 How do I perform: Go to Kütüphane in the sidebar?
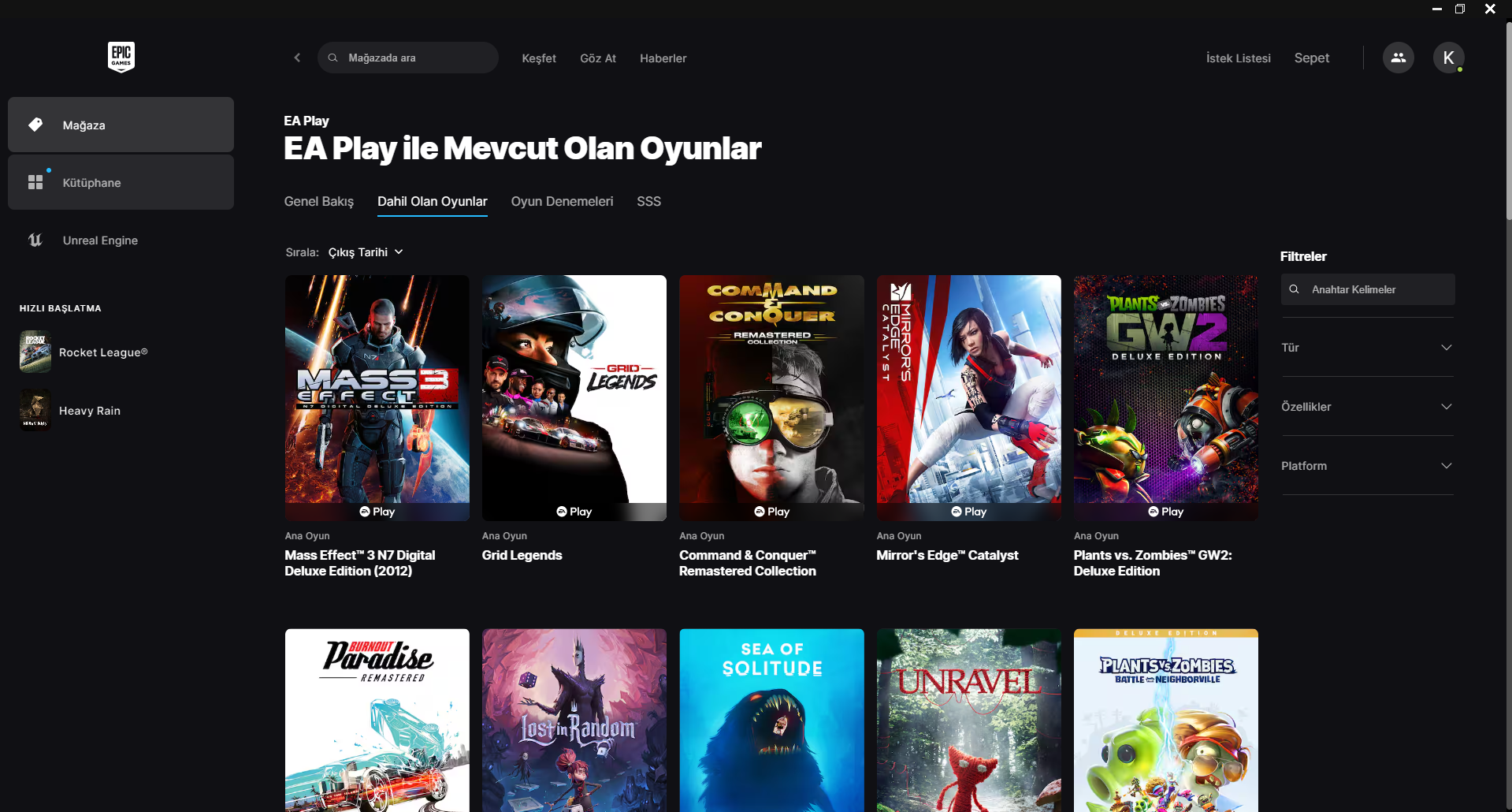pos(121,182)
